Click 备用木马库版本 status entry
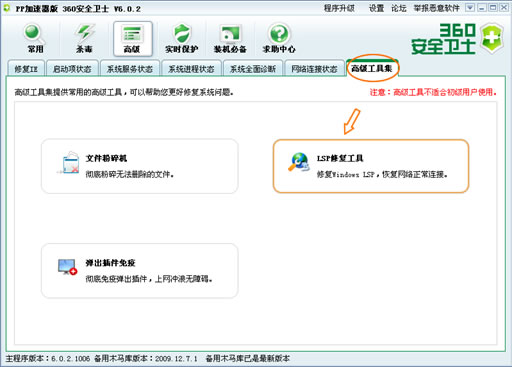 click(x=146, y=358)
